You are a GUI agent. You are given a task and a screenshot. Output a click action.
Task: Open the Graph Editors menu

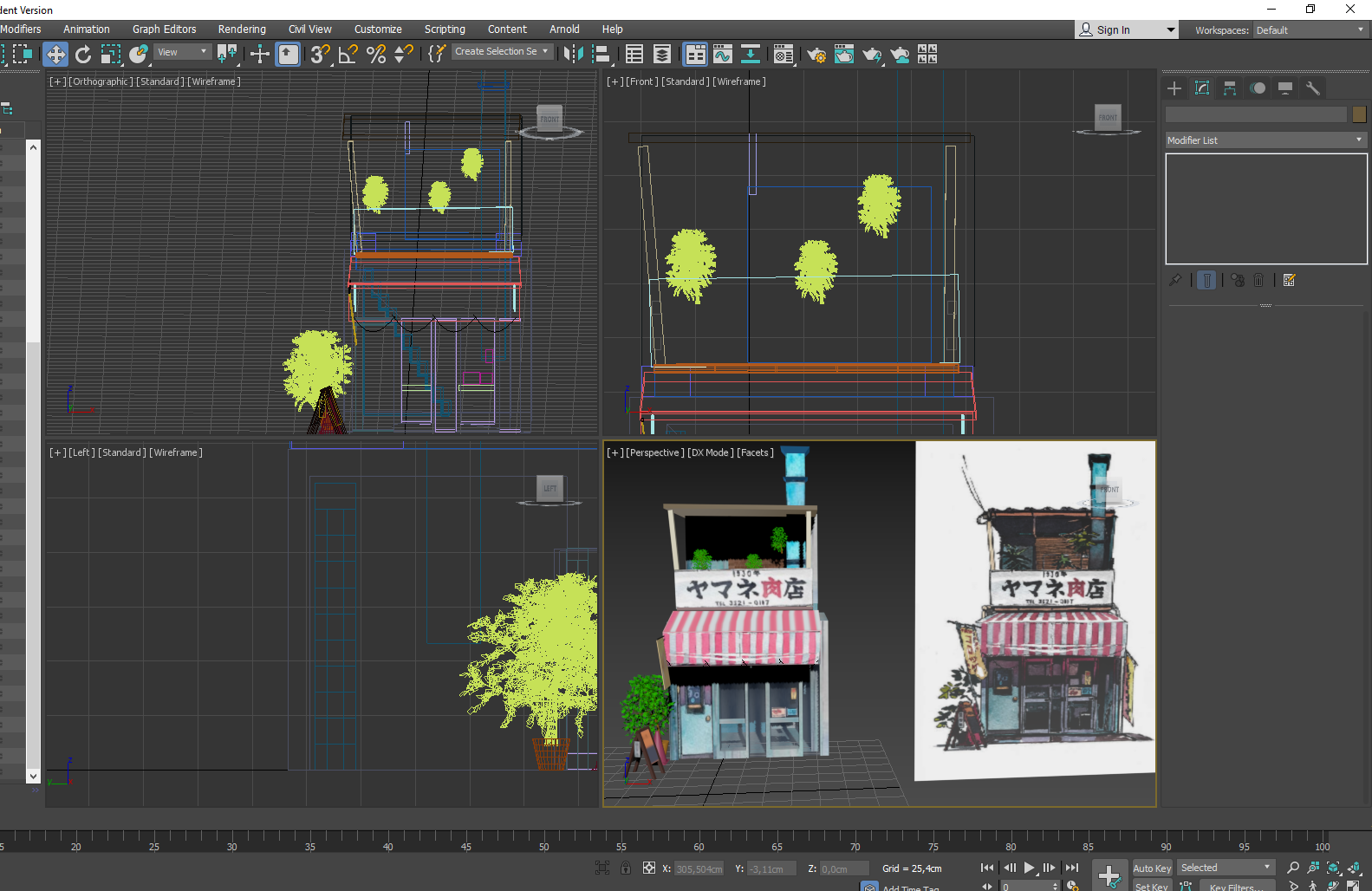[x=165, y=29]
